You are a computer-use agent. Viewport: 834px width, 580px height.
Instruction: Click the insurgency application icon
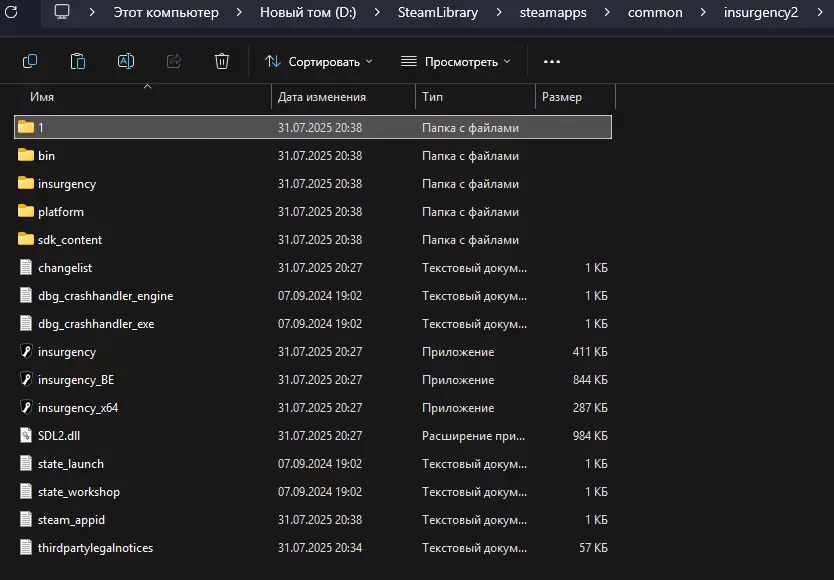coord(26,351)
